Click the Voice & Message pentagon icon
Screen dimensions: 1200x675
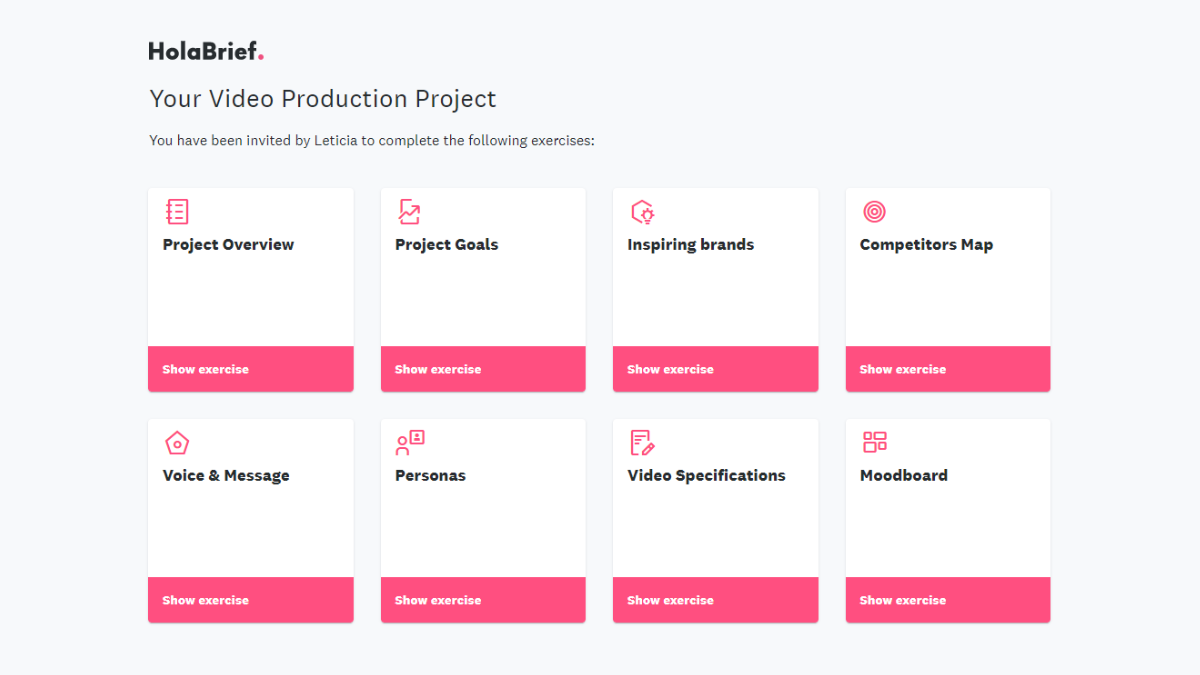(176, 443)
